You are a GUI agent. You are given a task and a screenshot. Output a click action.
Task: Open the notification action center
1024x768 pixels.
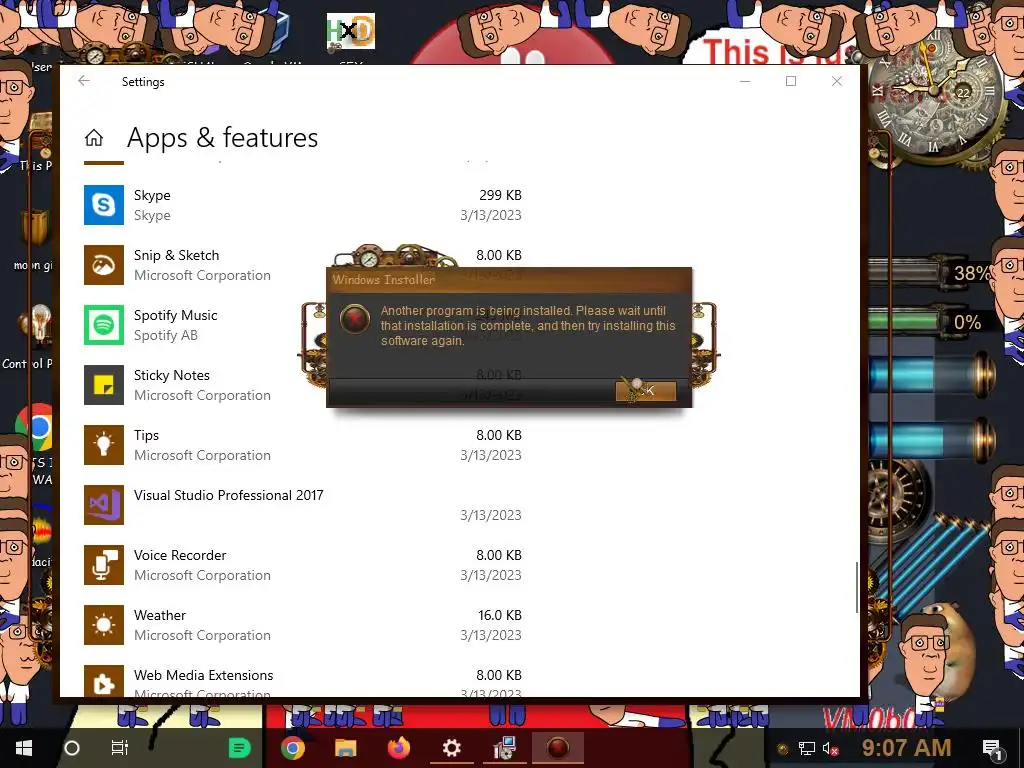click(x=993, y=749)
